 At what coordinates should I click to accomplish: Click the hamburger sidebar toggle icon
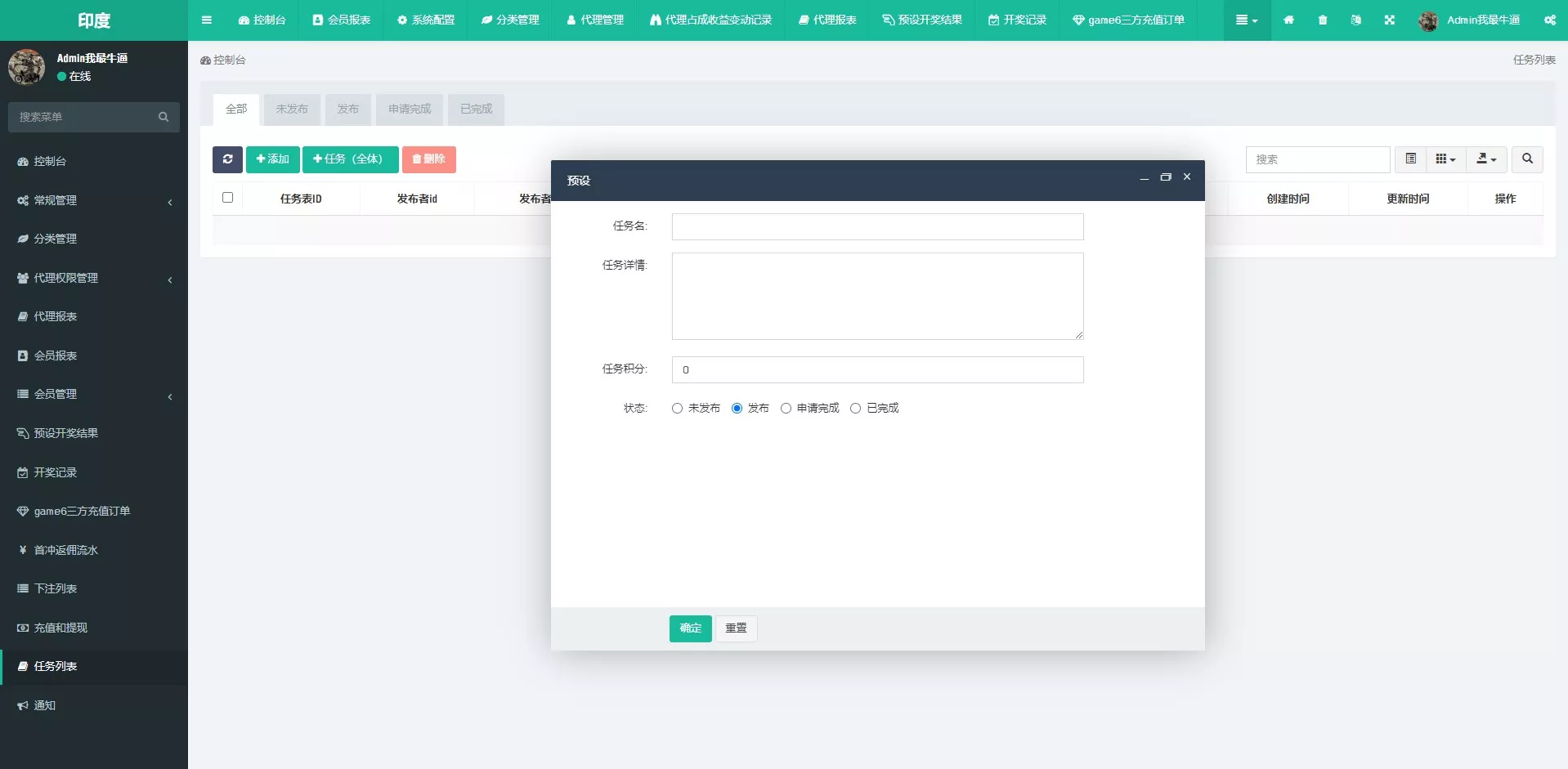[x=207, y=20]
